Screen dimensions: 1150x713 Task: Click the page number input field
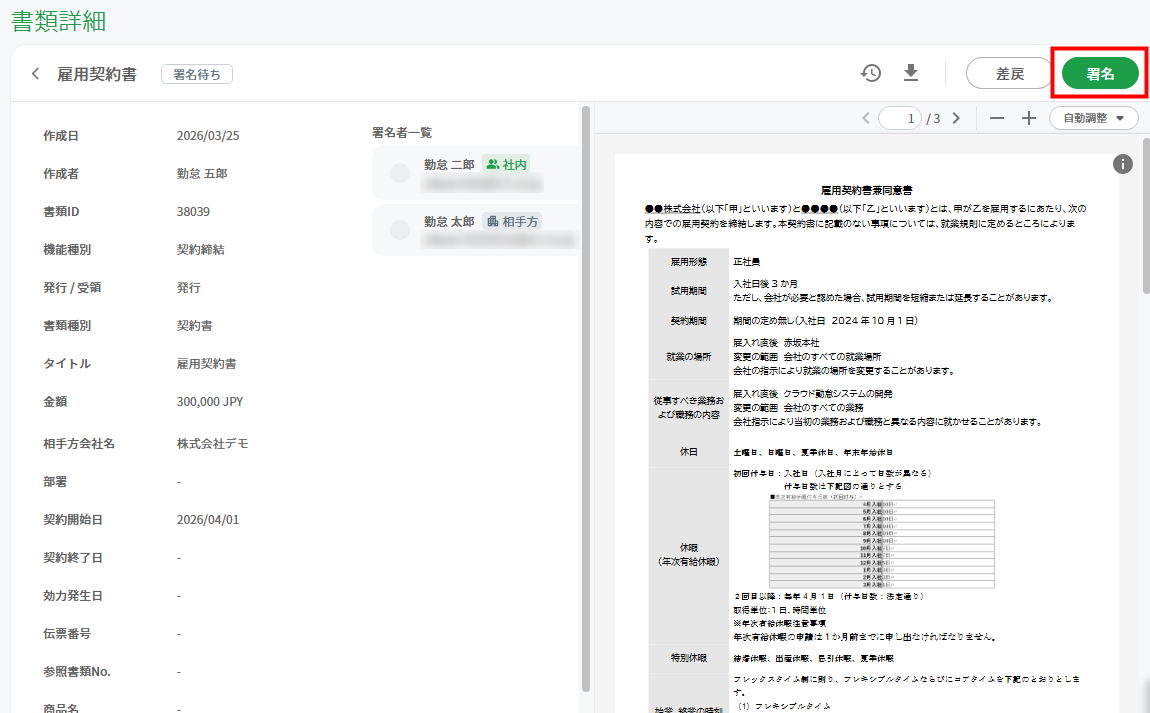900,118
